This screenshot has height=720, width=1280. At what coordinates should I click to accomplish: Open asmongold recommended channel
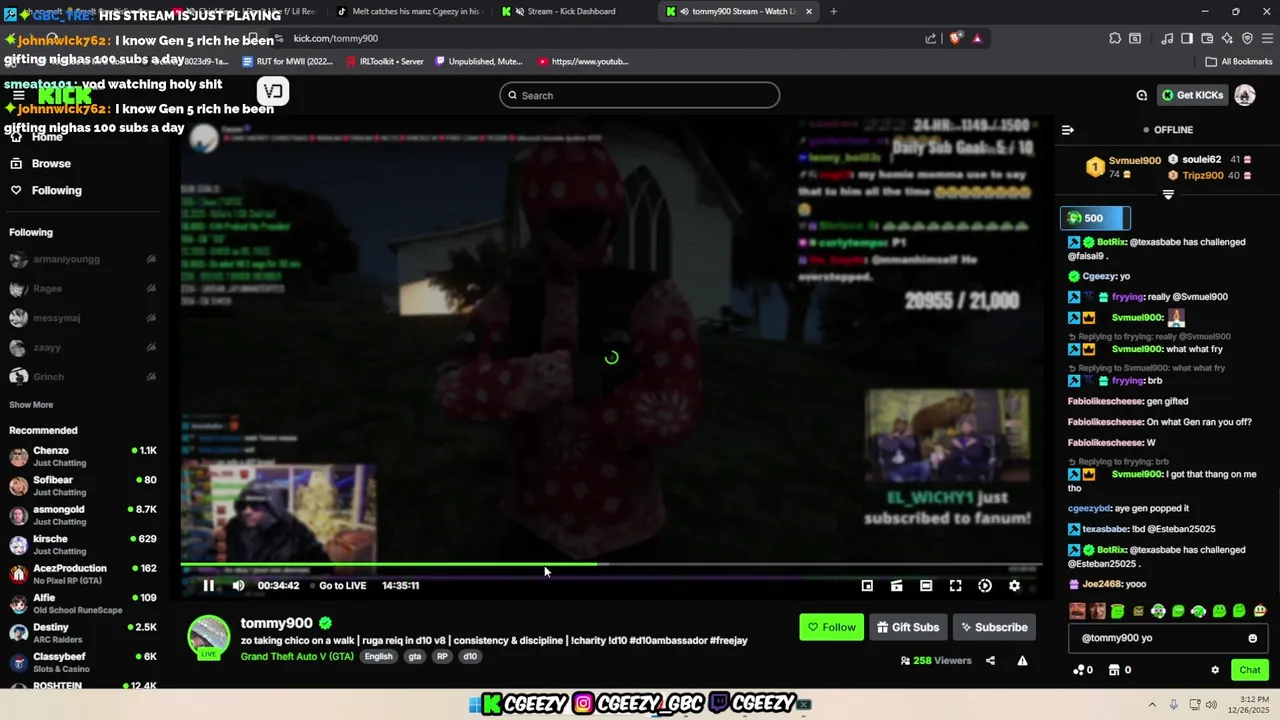(x=83, y=515)
